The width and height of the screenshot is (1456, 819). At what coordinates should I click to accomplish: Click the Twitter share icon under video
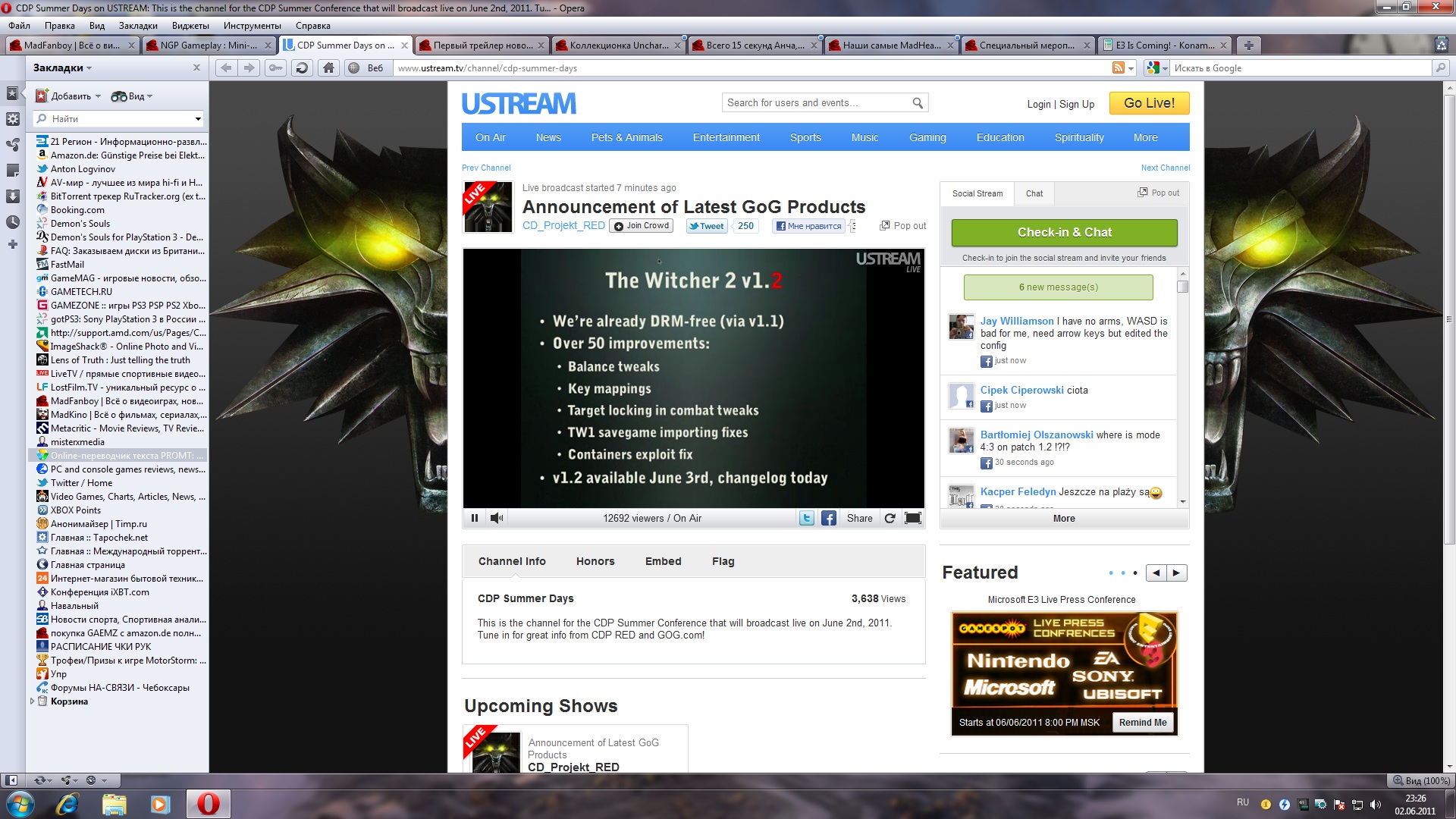click(x=807, y=518)
